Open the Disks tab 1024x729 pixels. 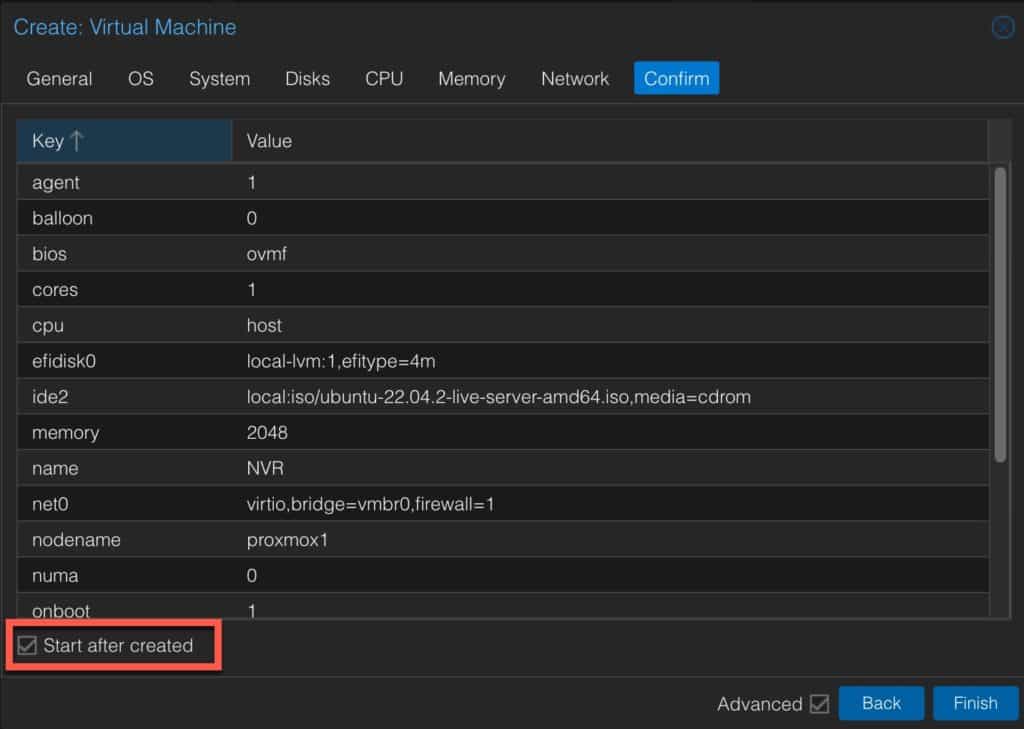pyautogui.click(x=308, y=79)
